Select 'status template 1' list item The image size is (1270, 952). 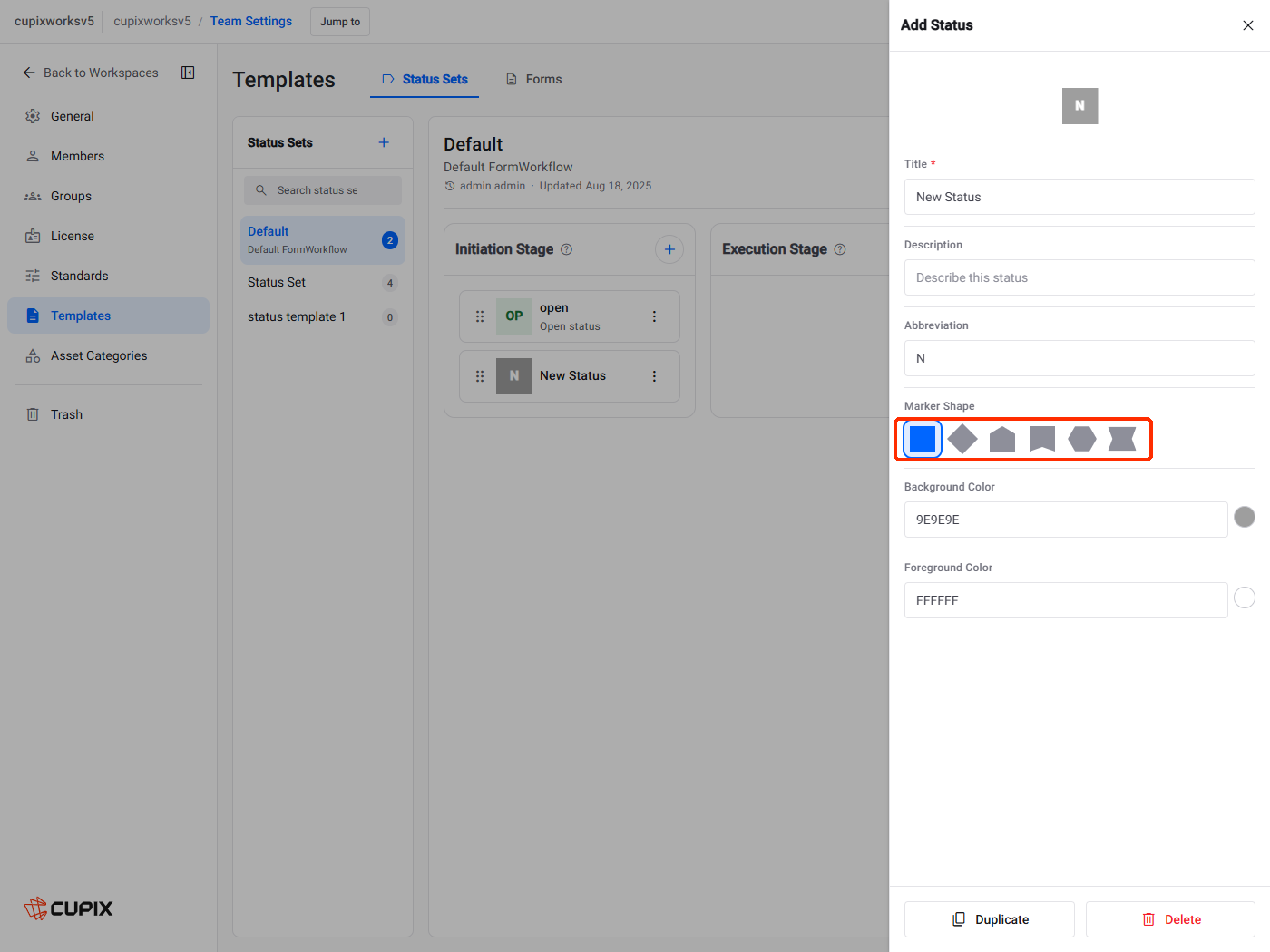(x=323, y=317)
